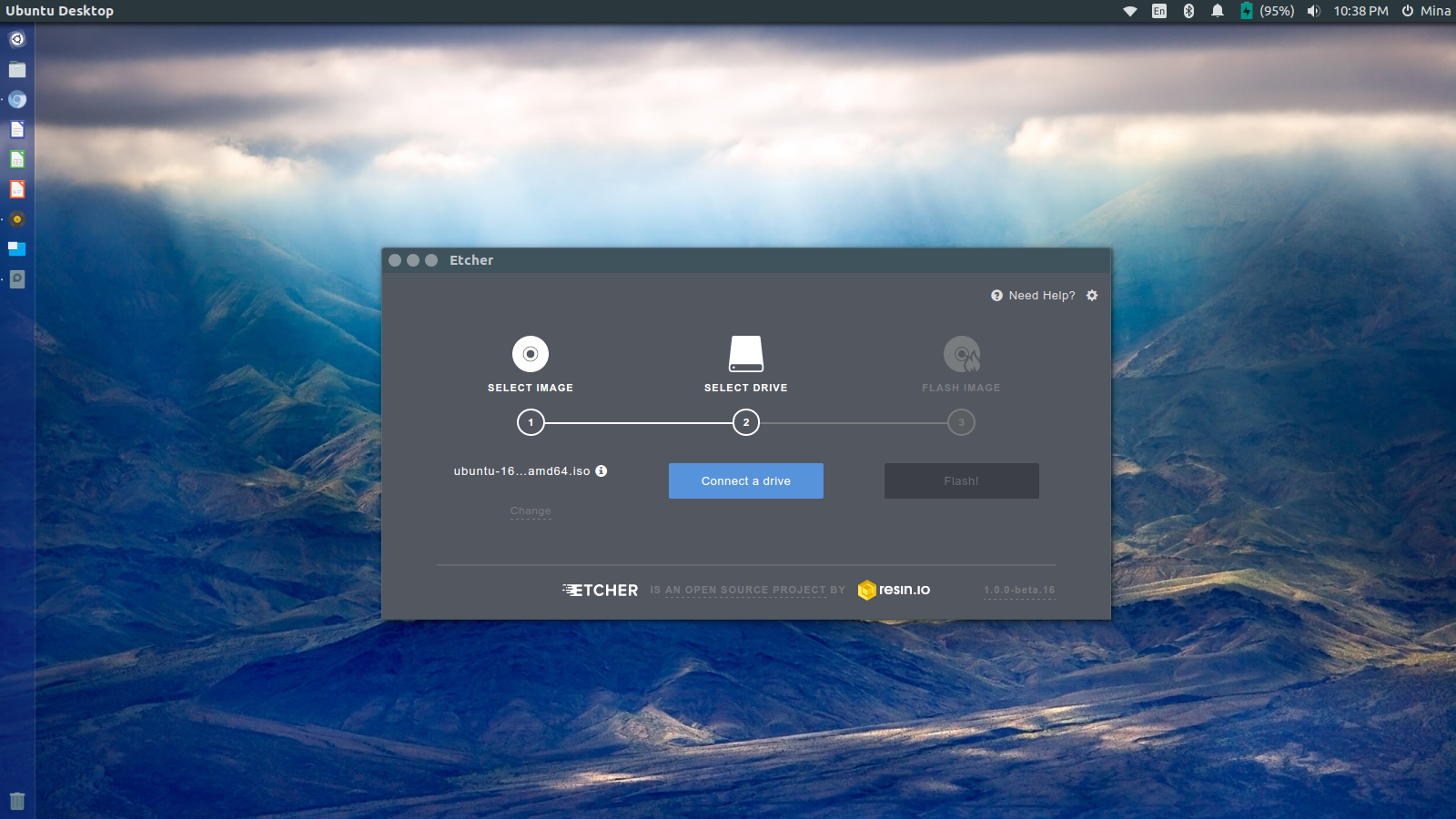The width and height of the screenshot is (1456, 819).
Task: Close the Etcher window
Action: click(395, 260)
